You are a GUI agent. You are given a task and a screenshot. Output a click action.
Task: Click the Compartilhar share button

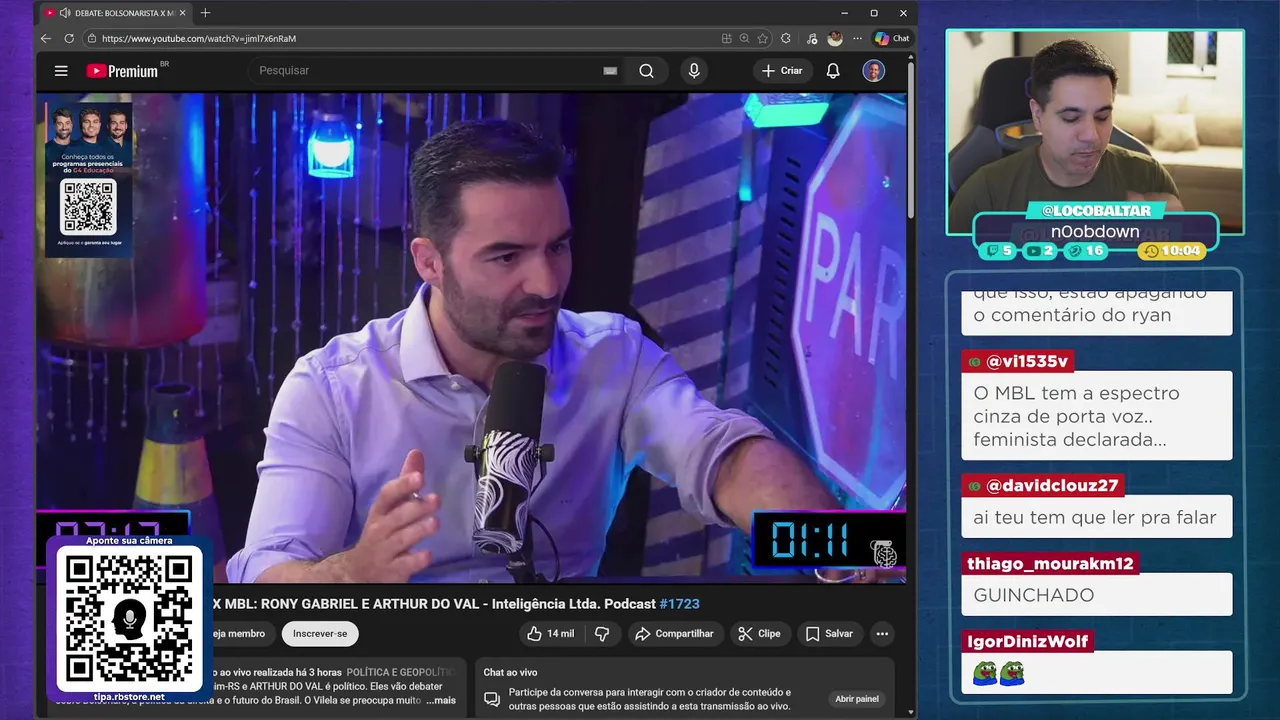pyautogui.click(x=675, y=634)
